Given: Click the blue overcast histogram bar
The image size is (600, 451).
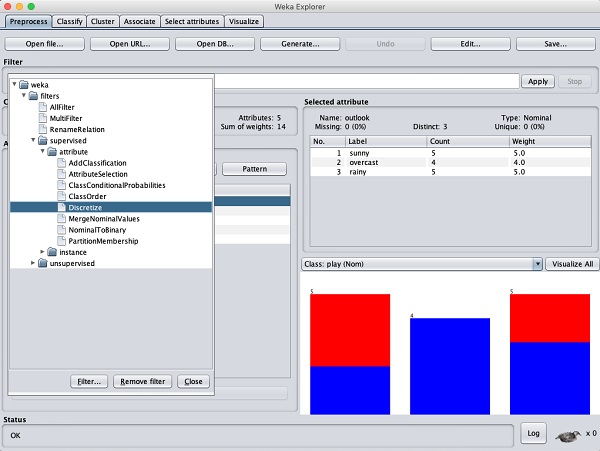Looking at the screenshot, I should (x=449, y=366).
